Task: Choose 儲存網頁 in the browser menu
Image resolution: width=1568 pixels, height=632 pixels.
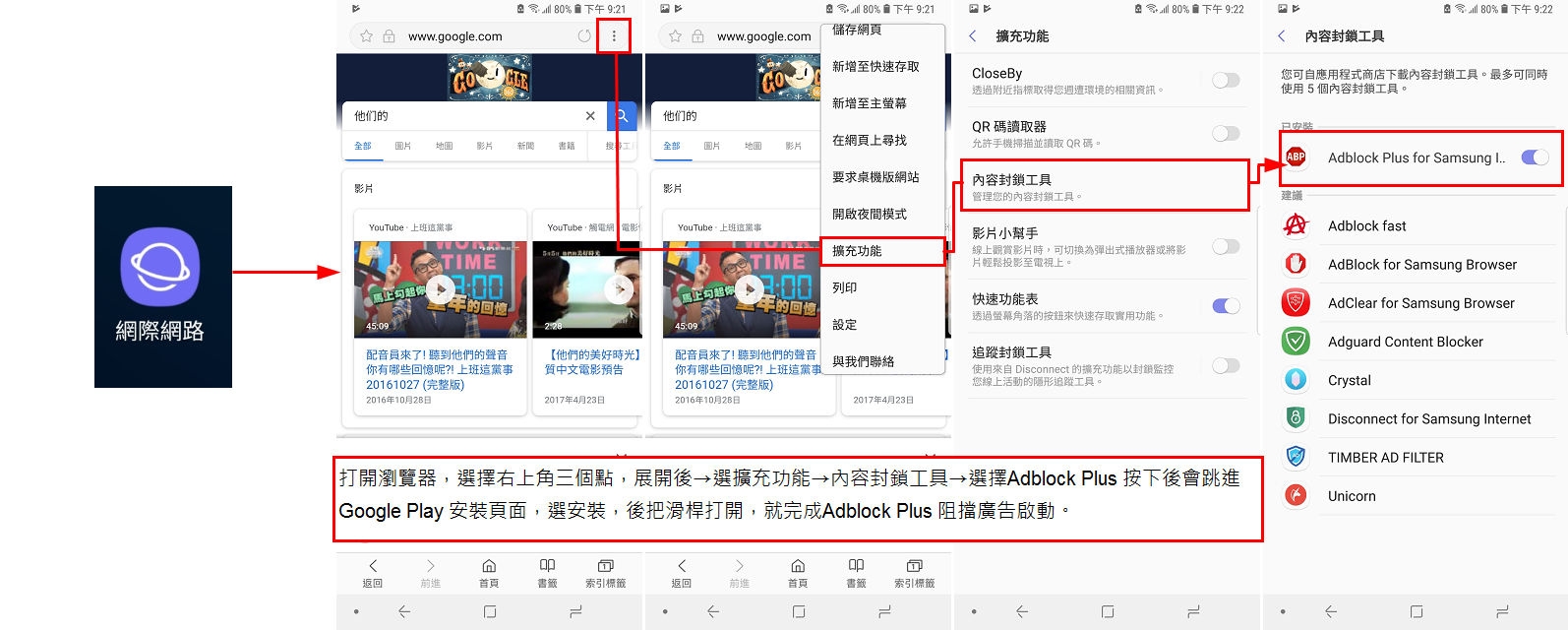Action: coord(883,31)
